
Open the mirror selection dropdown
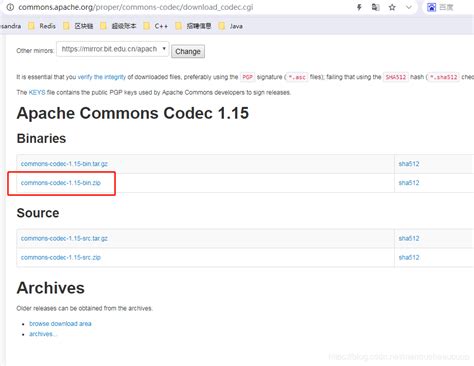(113, 49)
